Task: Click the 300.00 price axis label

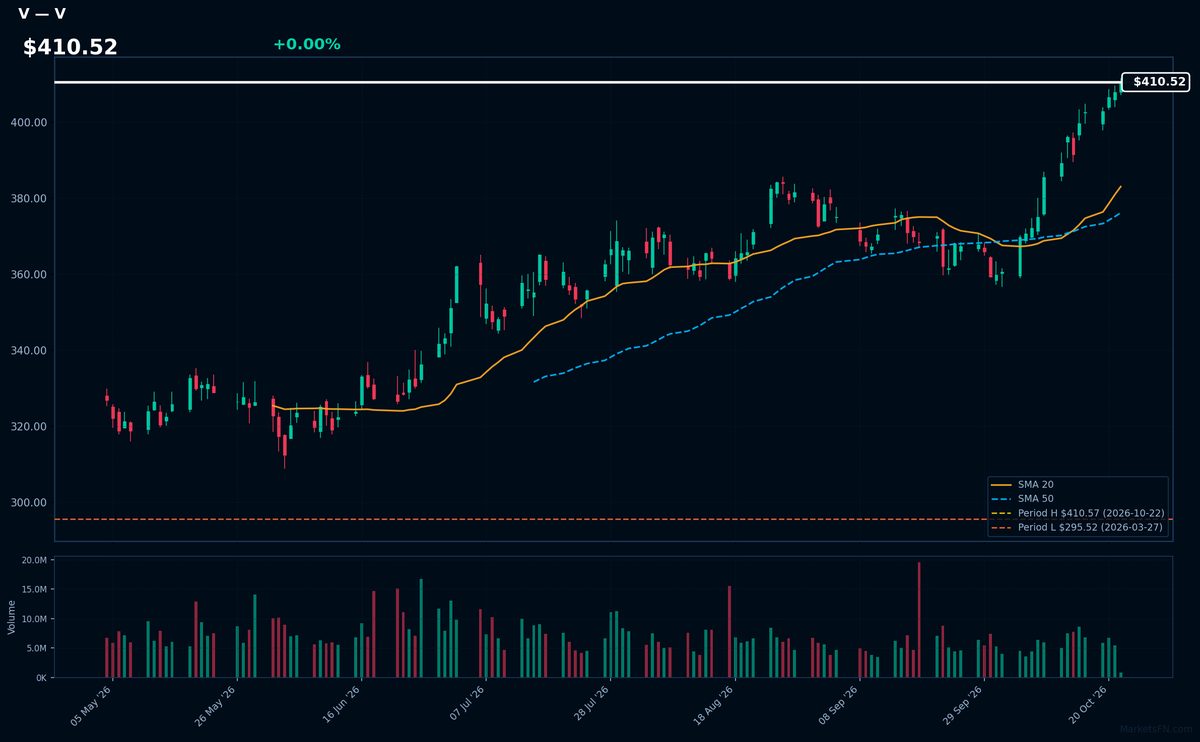Action: coord(28,503)
